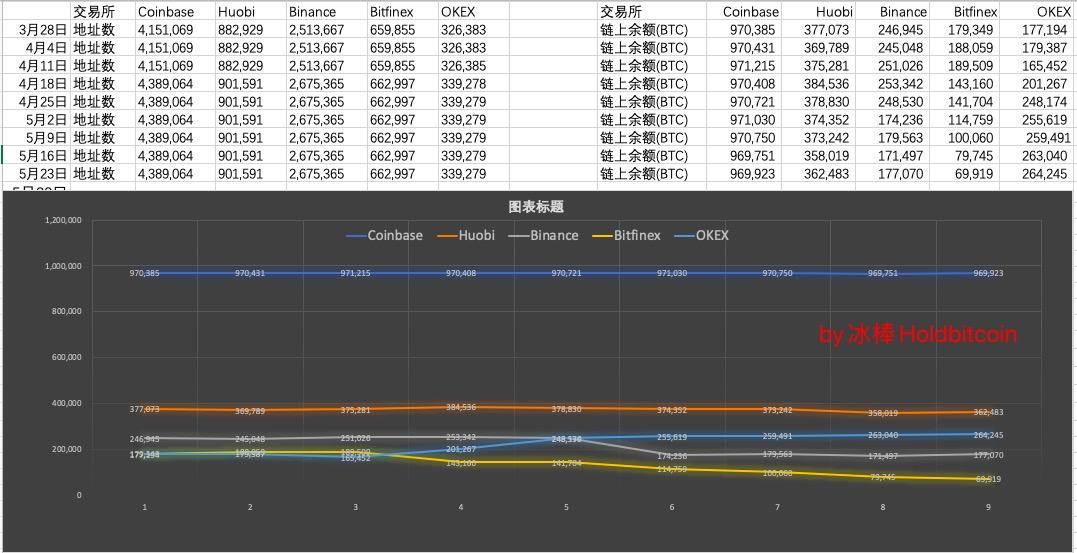This screenshot has width=1077, height=553.
Task: Select Coinbase balance table cell 969,751
Action: point(744,155)
